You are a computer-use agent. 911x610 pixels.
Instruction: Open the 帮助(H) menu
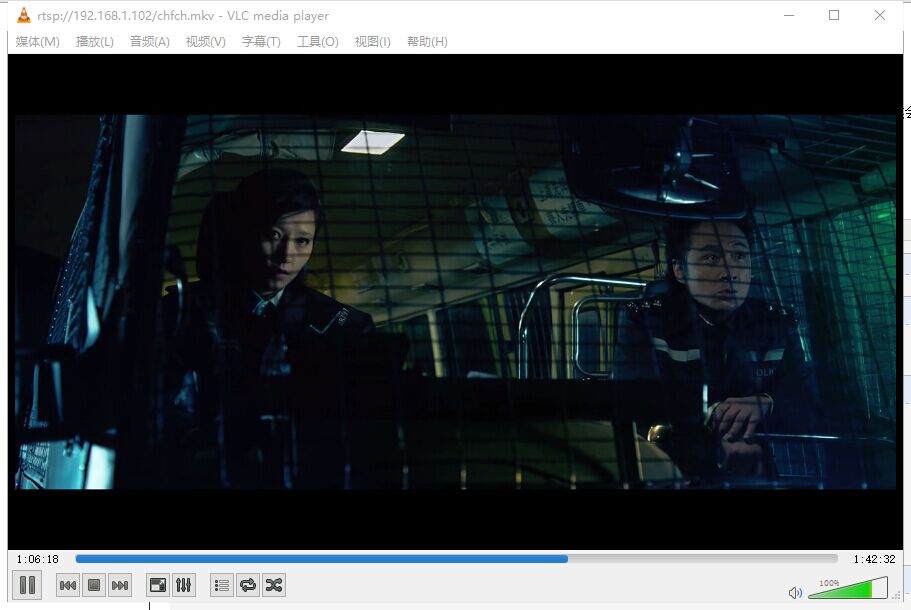pos(427,41)
